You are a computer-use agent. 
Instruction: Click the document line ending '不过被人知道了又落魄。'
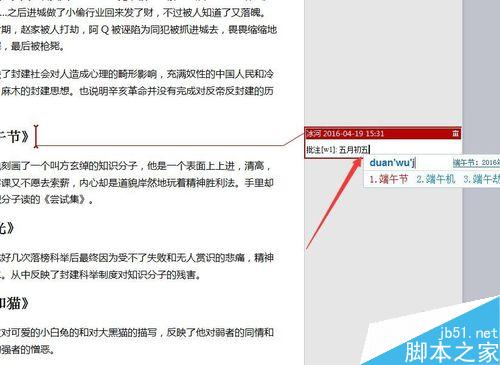pyautogui.click(x=133, y=13)
